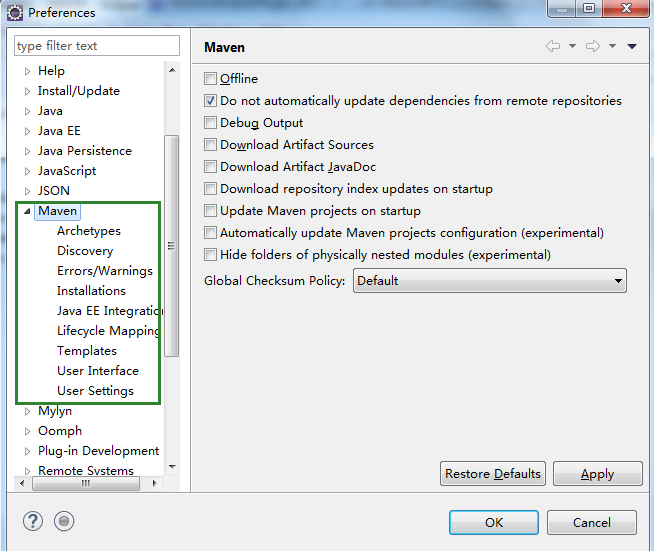654x551 pixels.
Task: Select Archetypes under Maven
Action: 89,231
